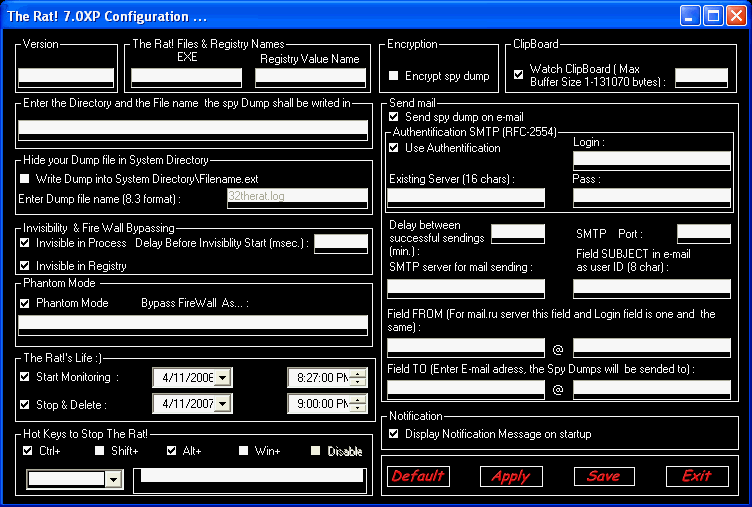Viewport: 752px width, 507px height.
Task: Expand the hot key selection combo box
Action: [113, 480]
